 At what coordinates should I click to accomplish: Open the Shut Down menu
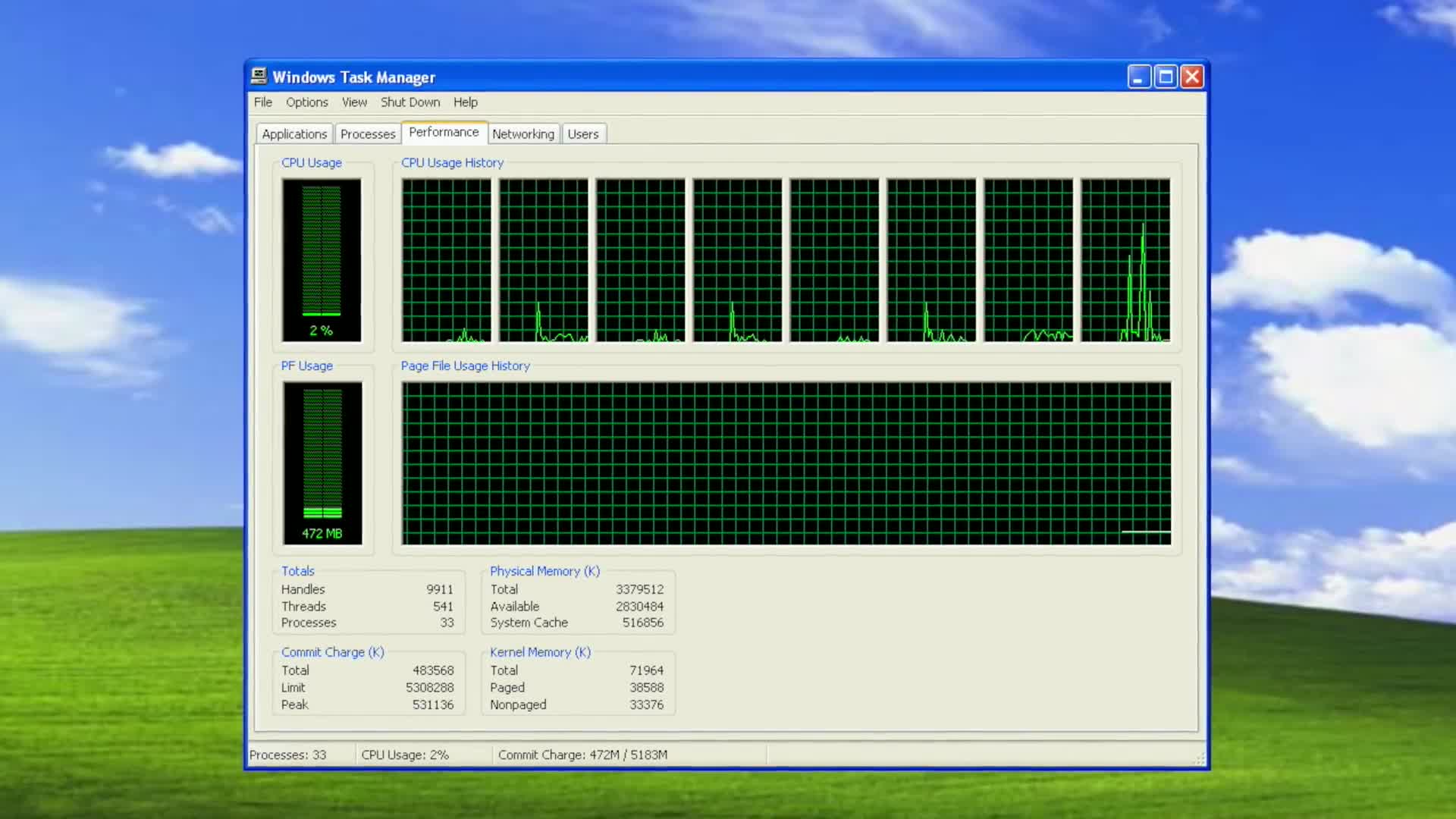[x=409, y=102]
